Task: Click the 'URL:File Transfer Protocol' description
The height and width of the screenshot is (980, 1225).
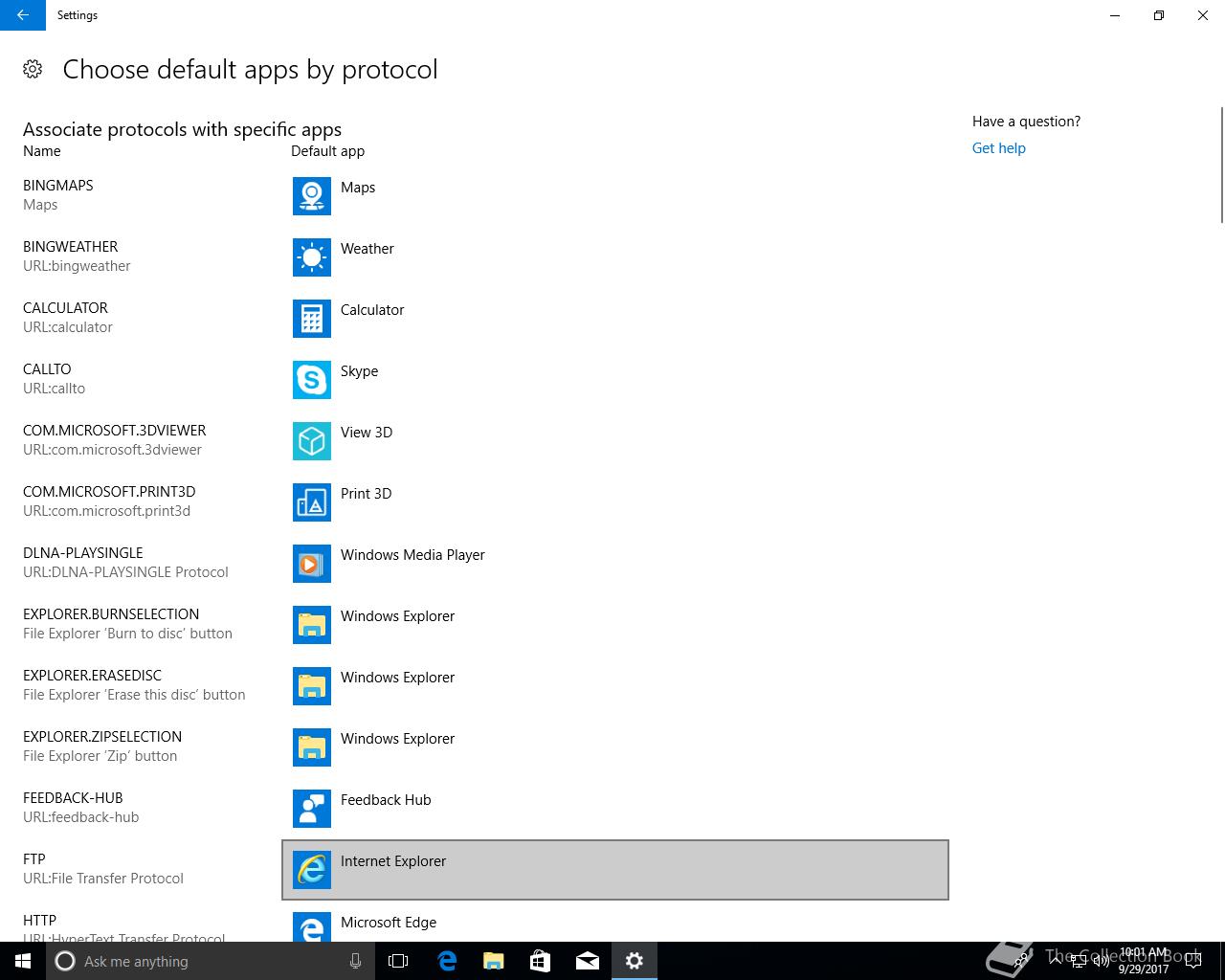Action: click(x=103, y=879)
